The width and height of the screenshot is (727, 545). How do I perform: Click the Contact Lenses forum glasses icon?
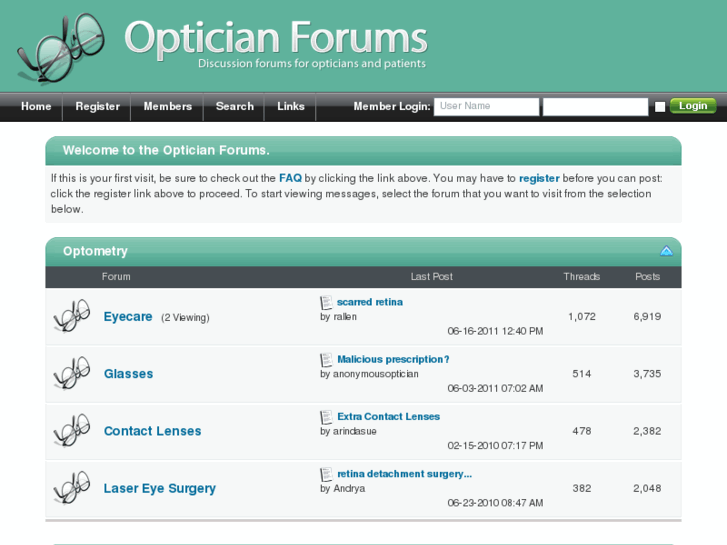pyautogui.click(x=72, y=431)
